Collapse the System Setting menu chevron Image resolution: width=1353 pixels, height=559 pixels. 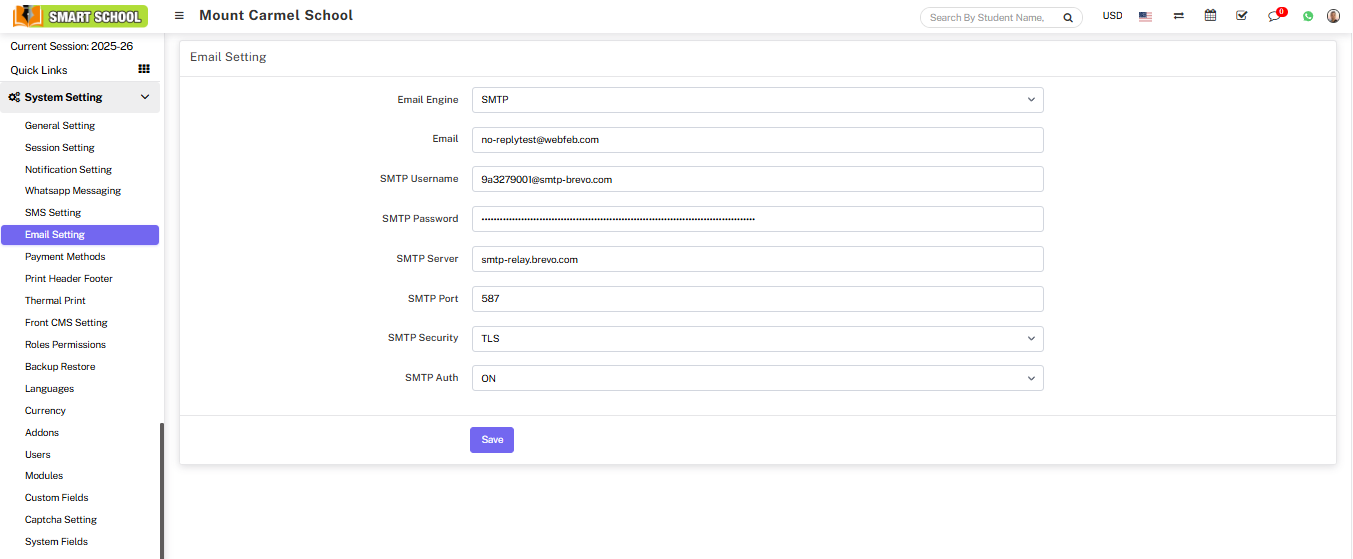[x=145, y=97]
